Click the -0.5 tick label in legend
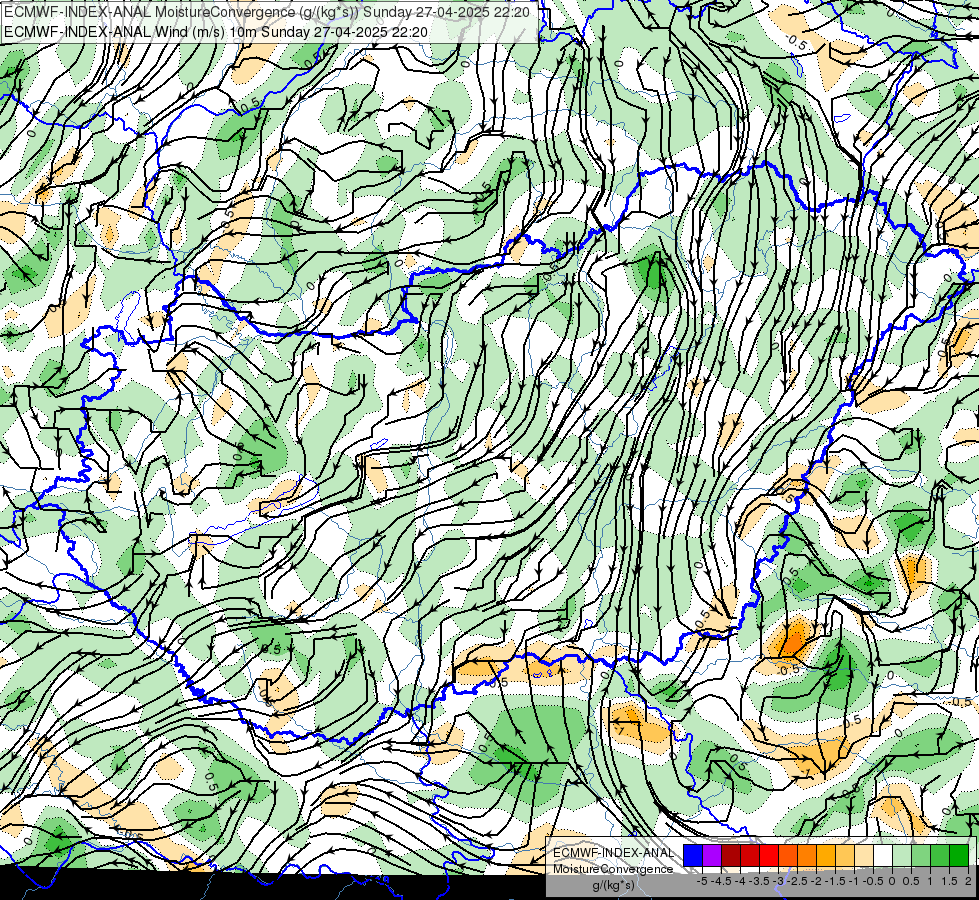The width and height of the screenshot is (979, 900). 873,881
